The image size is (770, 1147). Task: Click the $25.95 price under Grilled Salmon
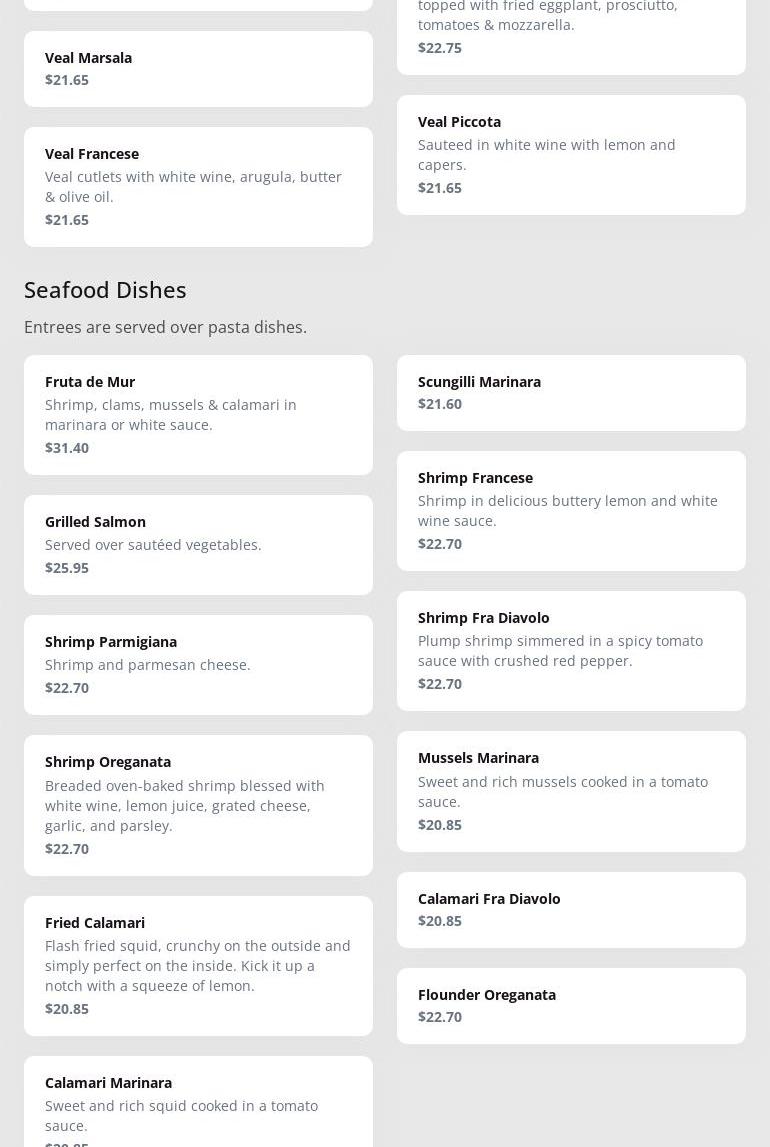pyautogui.click(x=67, y=567)
